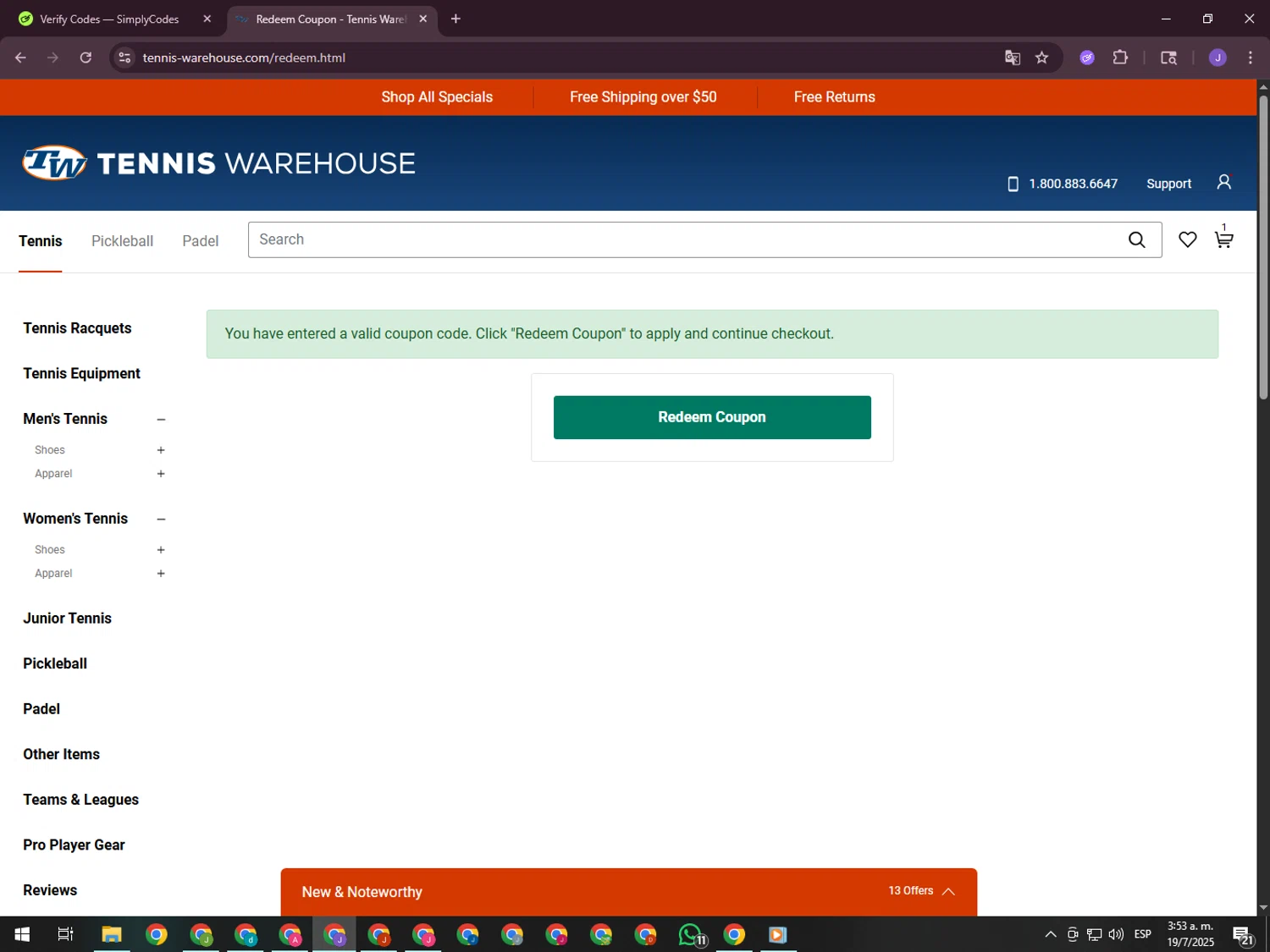Open Padel in the sidebar
Image resolution: width=1270 pixels, height=952 pixels.
(41, 709)
